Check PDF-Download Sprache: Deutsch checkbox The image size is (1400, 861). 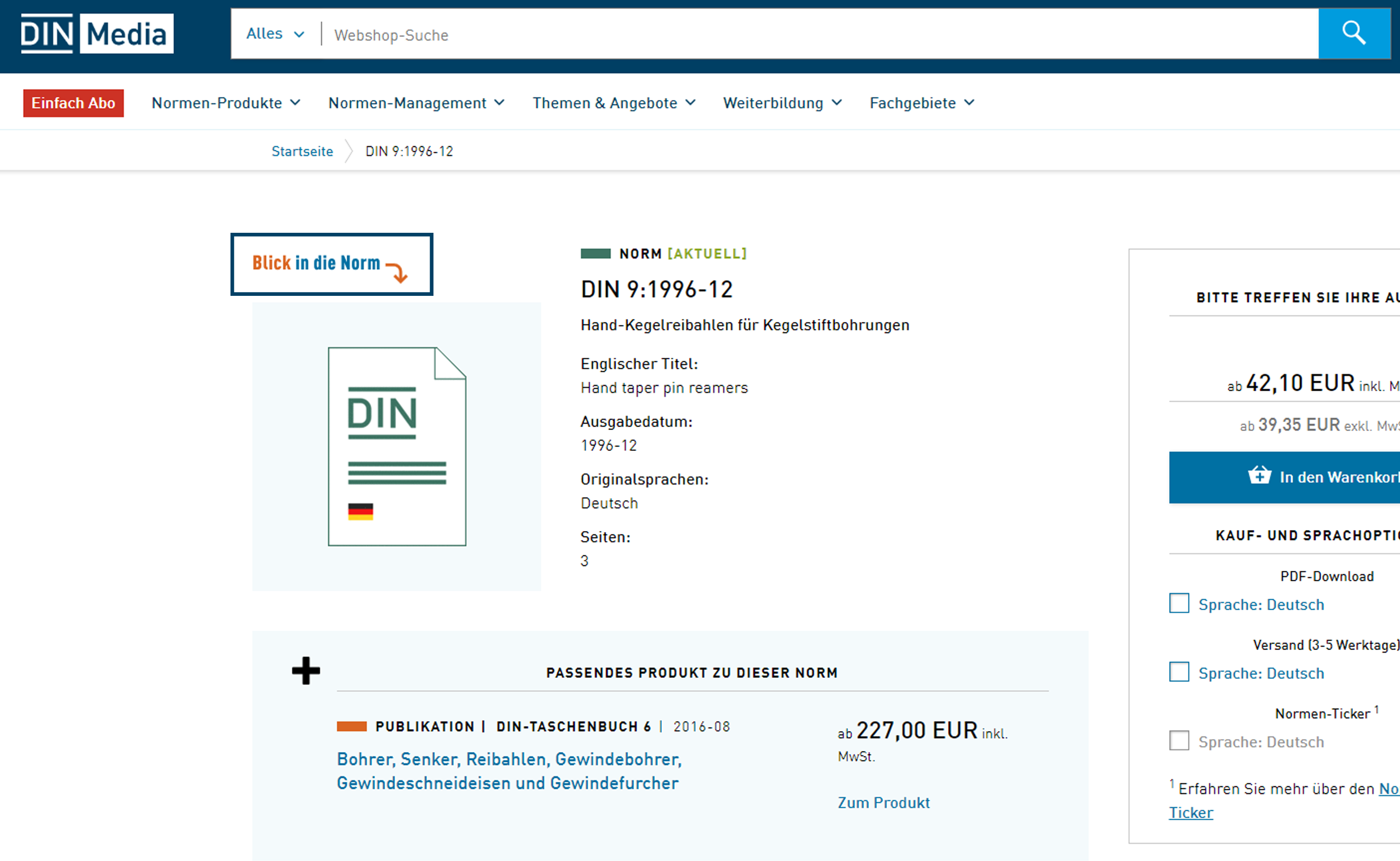pos(1179,603)
